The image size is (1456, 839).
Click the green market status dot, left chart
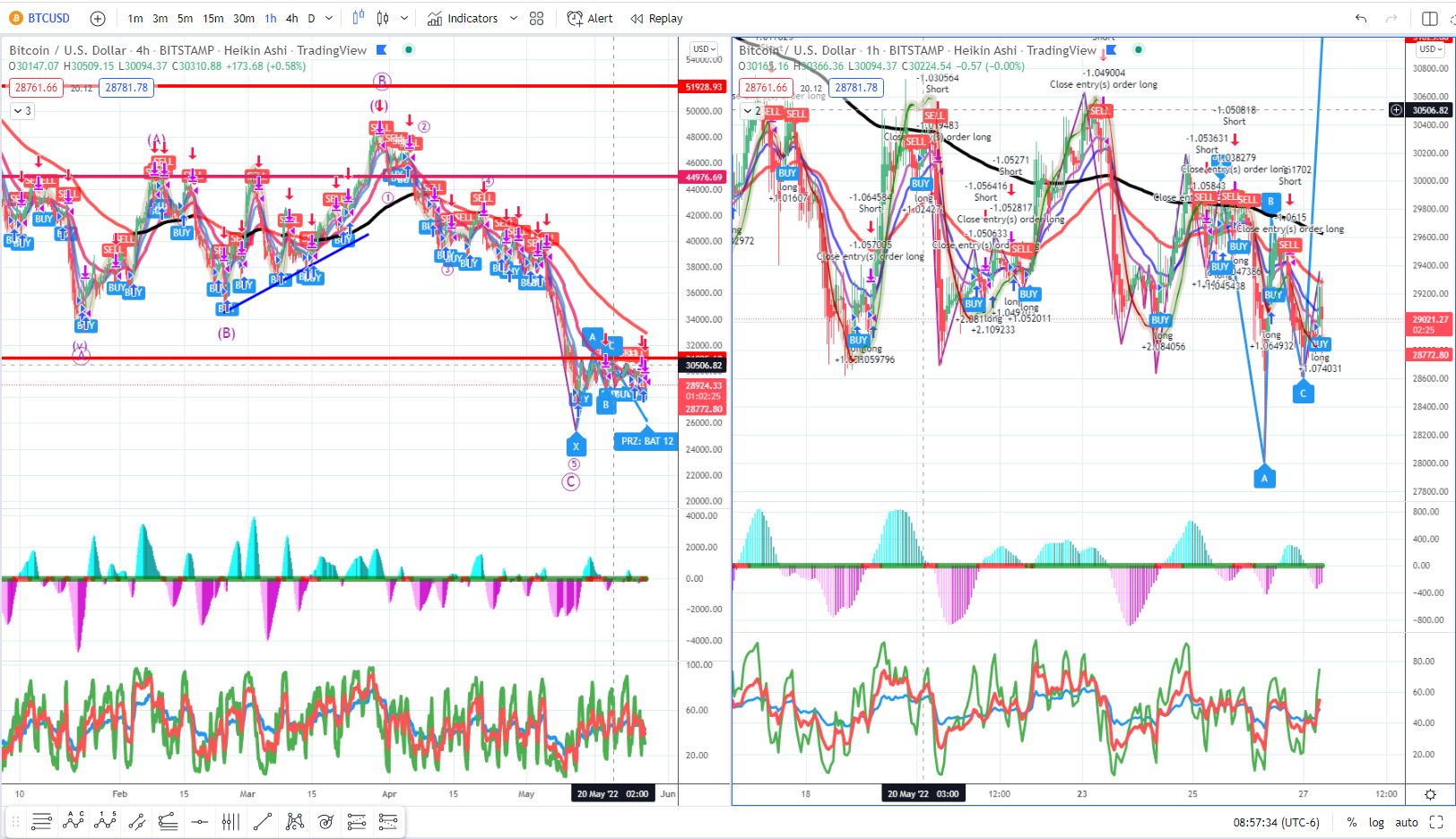(x=409, y=50)
